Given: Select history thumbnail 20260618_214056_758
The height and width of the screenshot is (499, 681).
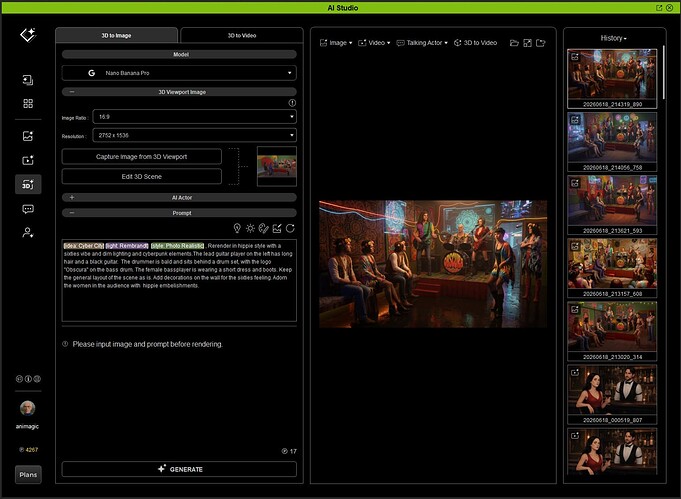Looking at the screenshot, I should point(612,142).
